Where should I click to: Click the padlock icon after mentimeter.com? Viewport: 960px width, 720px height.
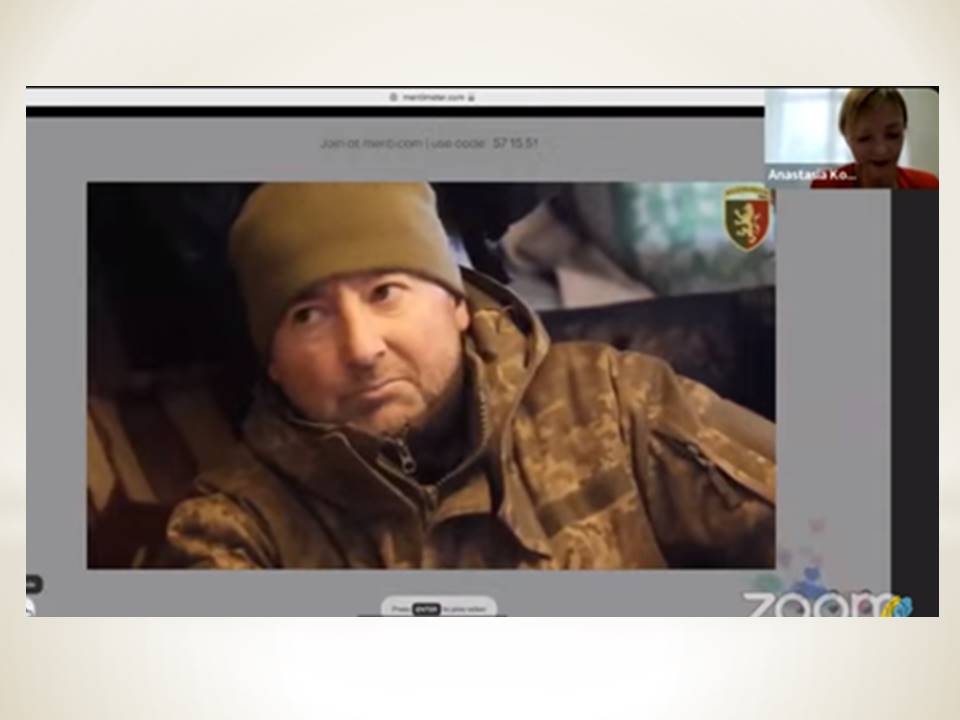471,97
